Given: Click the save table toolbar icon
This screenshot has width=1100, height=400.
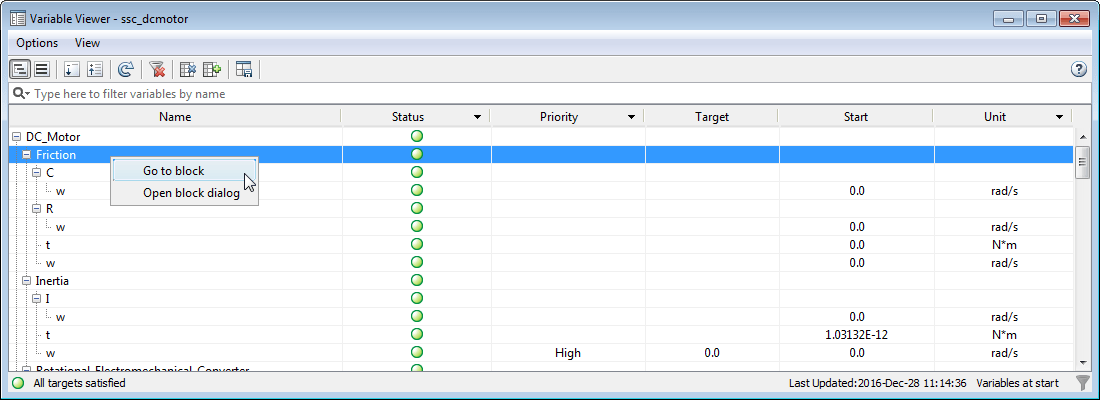Looking at the screenshot, I should [x=243, y=69].
